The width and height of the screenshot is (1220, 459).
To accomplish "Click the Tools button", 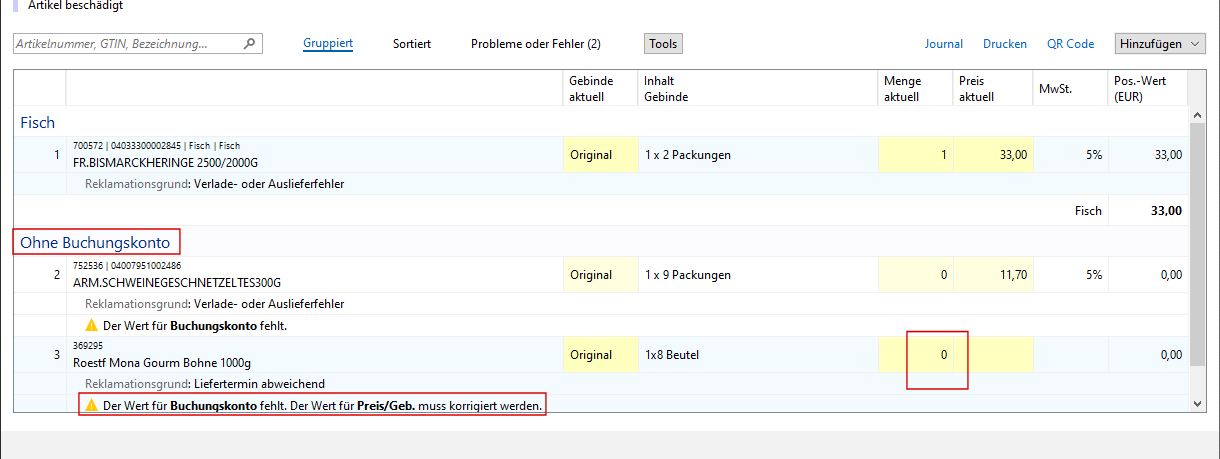I will click(663, 44).
